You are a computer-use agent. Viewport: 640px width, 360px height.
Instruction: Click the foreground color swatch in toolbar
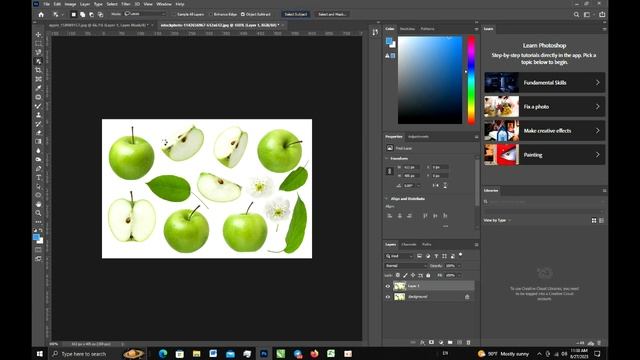[36, 237]
